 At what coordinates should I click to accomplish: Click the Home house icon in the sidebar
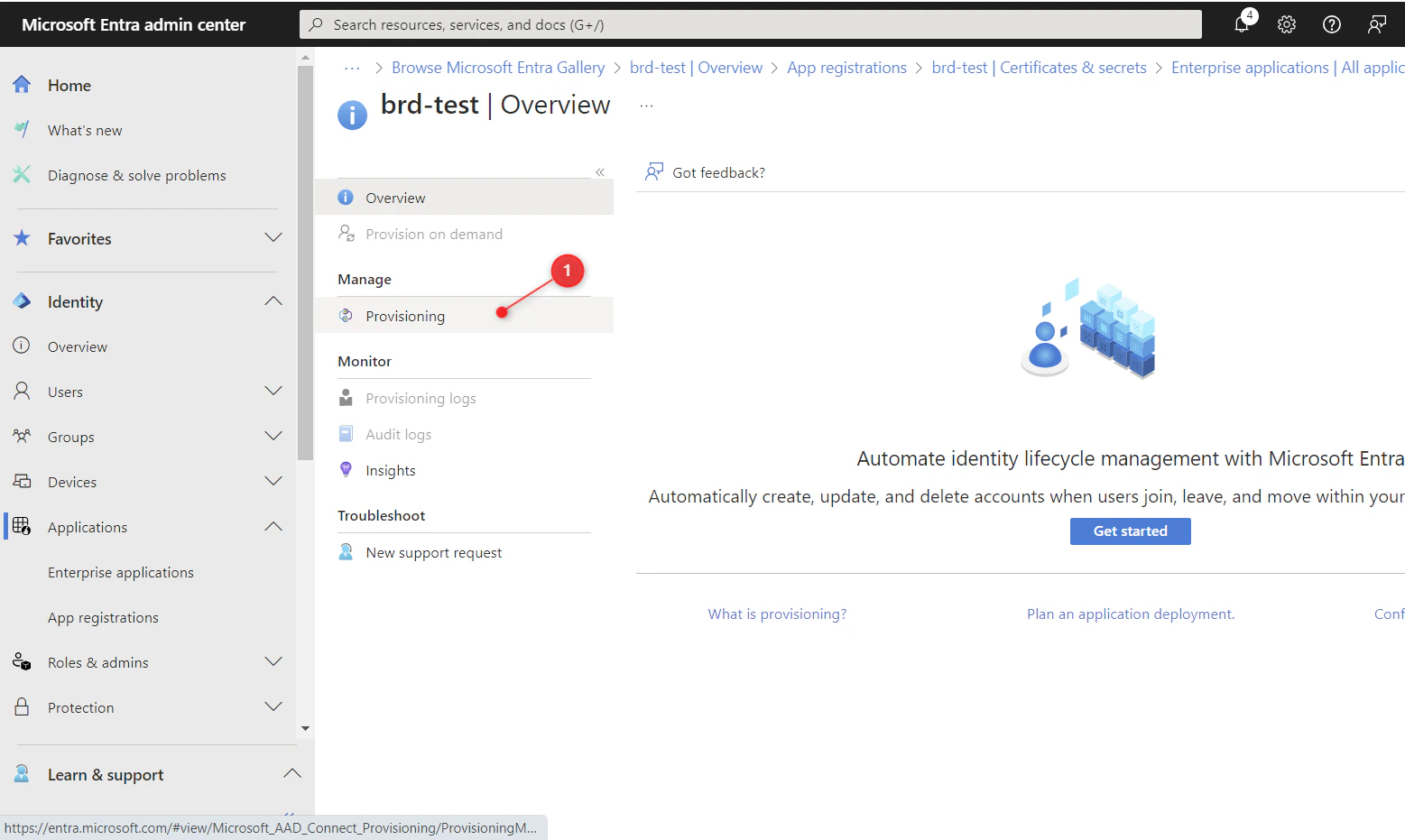[22, 85]
